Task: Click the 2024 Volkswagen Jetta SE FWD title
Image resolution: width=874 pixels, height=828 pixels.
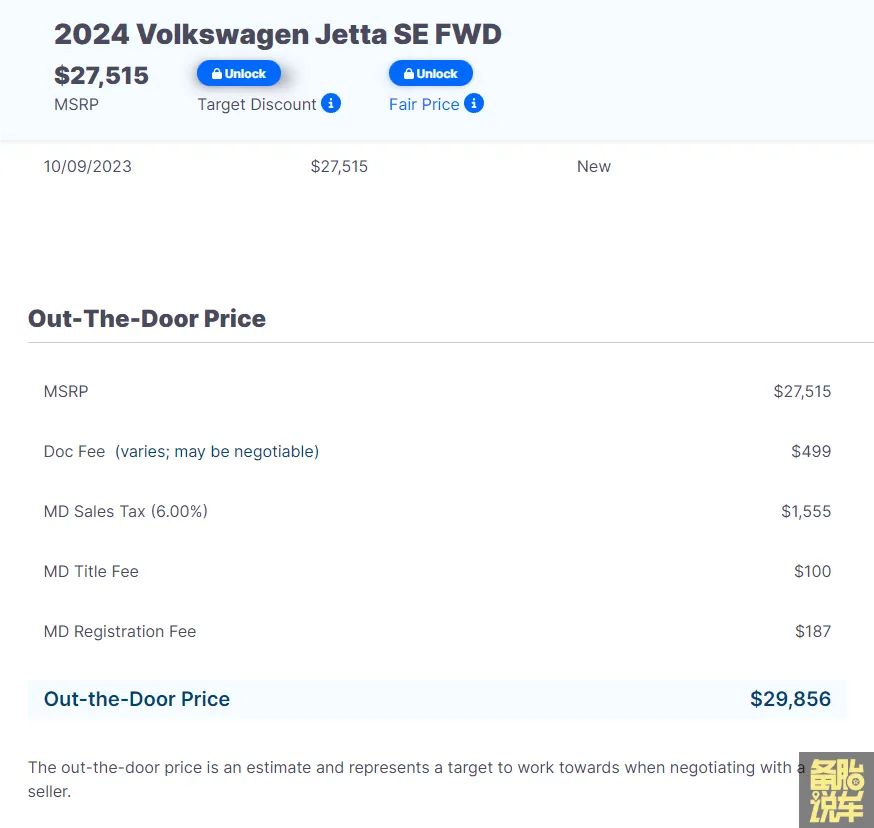Action: pyautogui.click(x=278, y=34)
